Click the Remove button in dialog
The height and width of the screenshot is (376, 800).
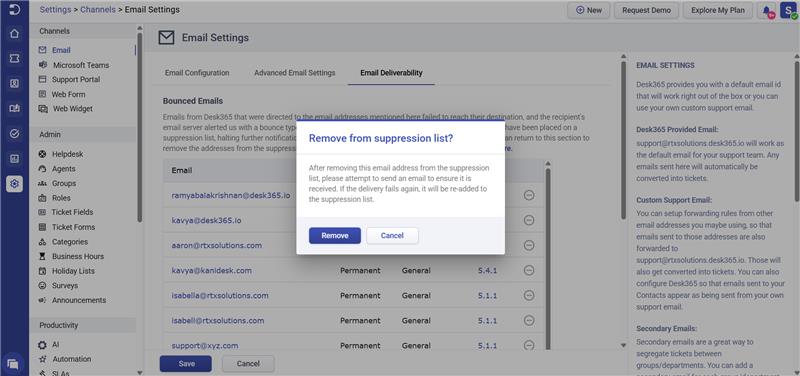coord(335,236)
